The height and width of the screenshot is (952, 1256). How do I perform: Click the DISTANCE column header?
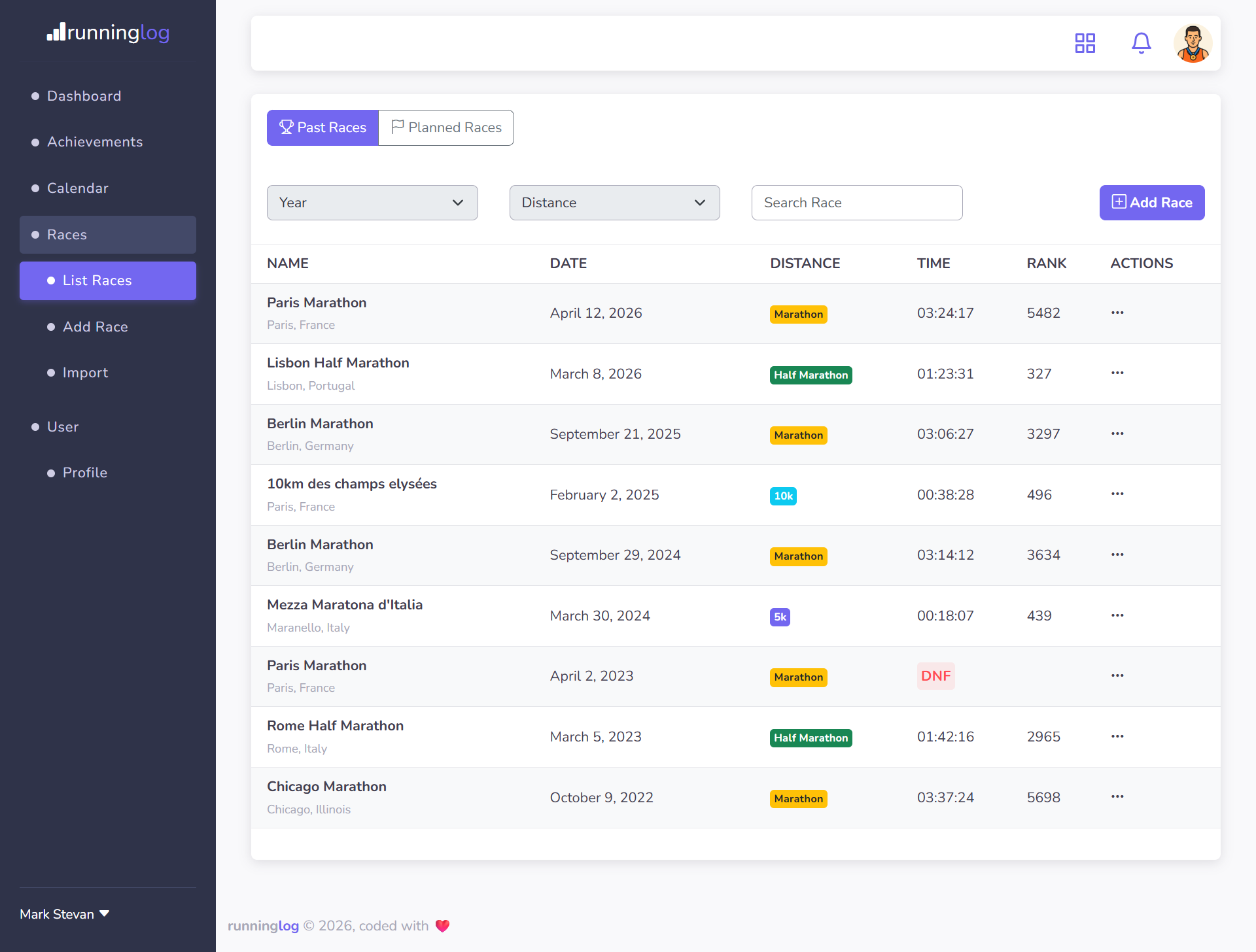(805, 263)
